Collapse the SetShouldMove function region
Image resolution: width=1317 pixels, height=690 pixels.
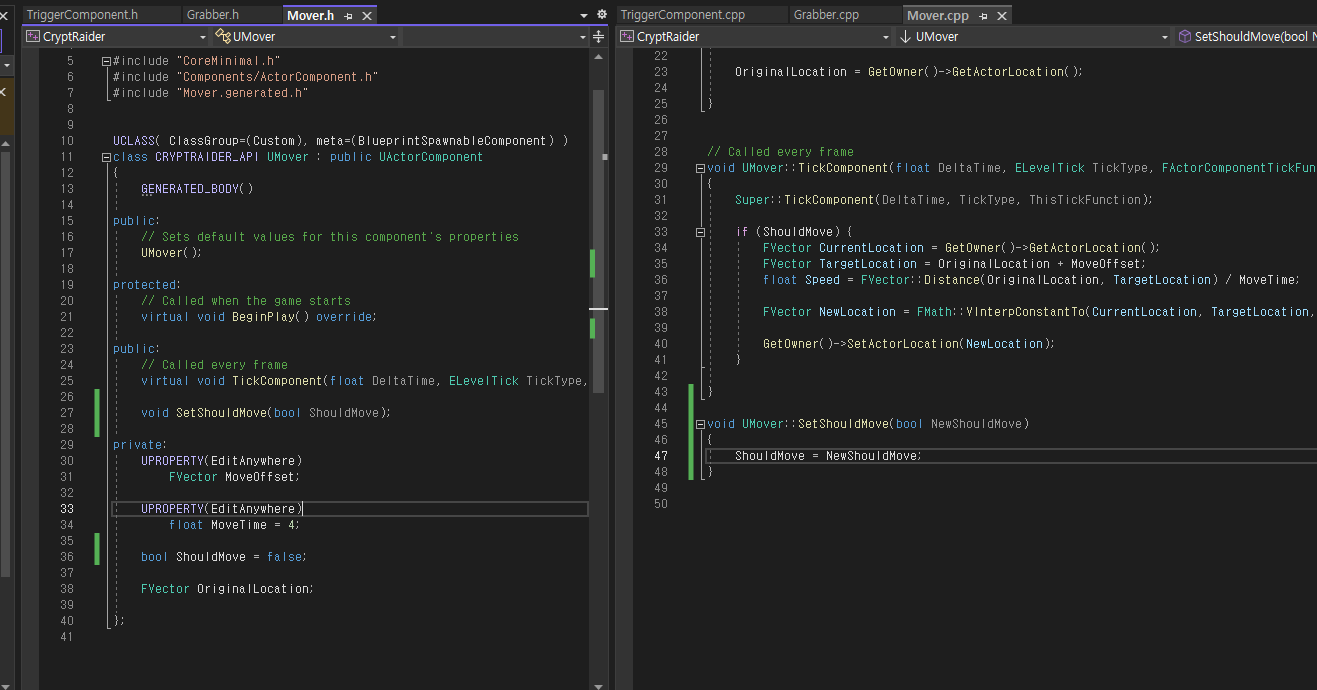699,424
